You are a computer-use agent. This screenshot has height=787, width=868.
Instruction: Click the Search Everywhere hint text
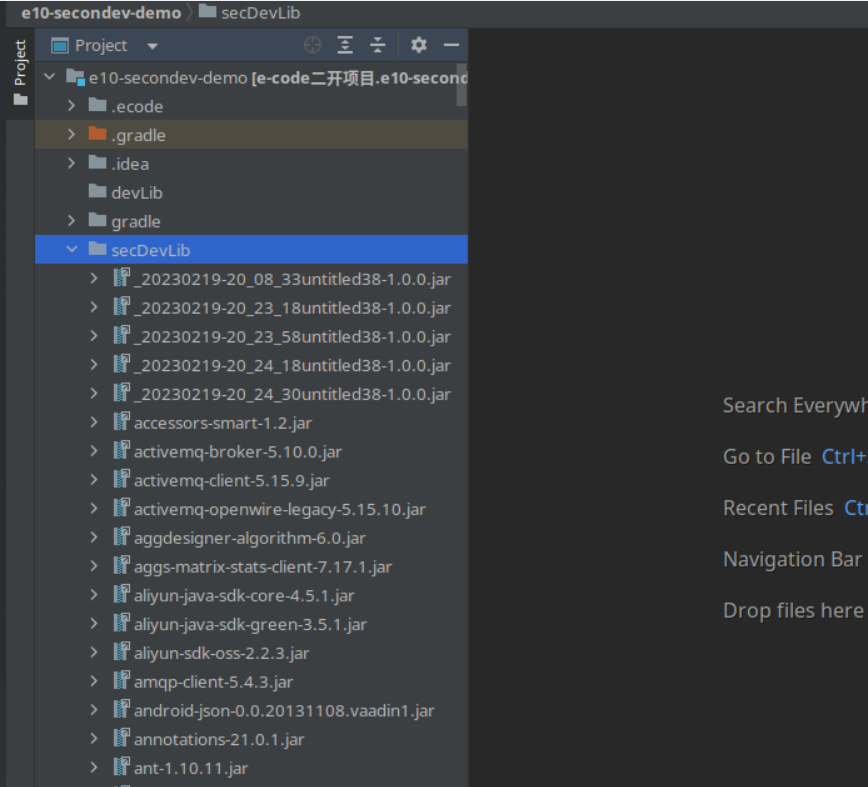[x=795, y=406]
